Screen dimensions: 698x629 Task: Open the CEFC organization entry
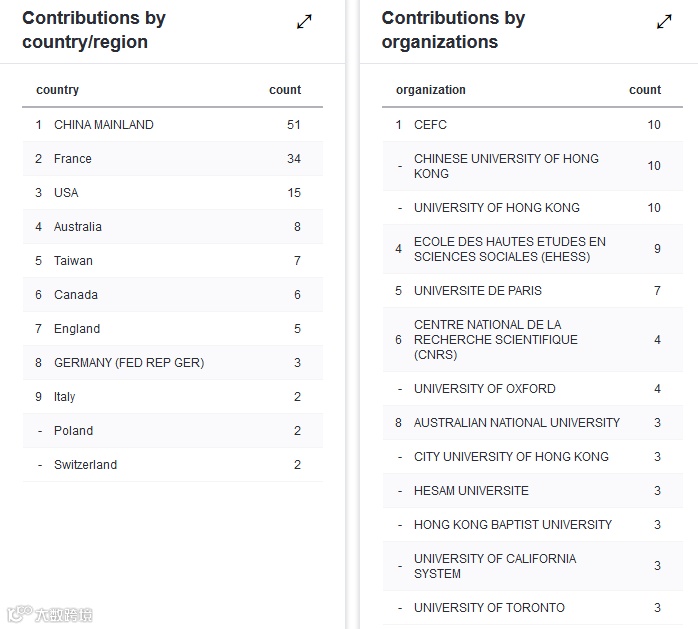click(430, 125)
